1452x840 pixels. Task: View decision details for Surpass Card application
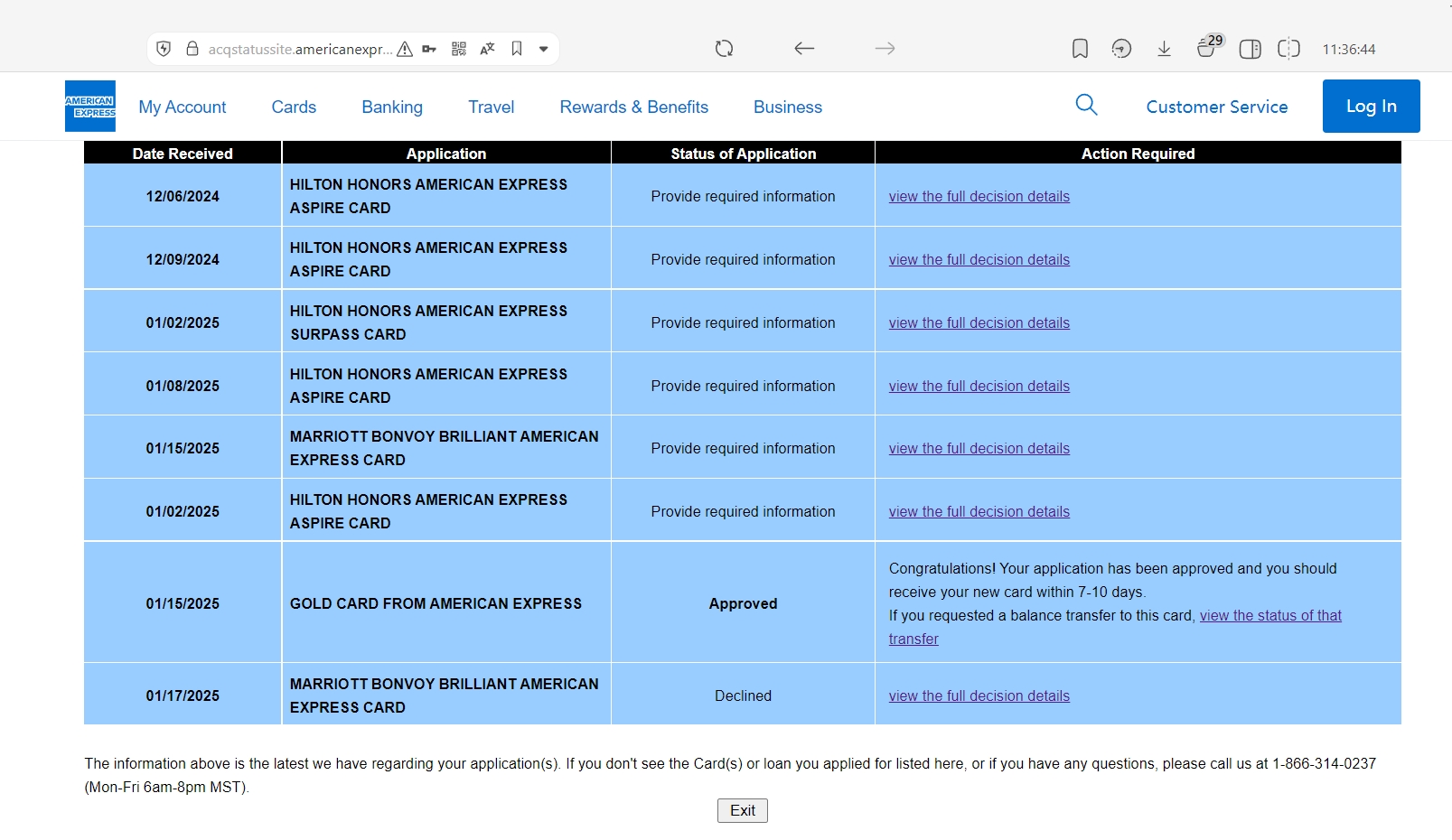click(x=979, y=322)
